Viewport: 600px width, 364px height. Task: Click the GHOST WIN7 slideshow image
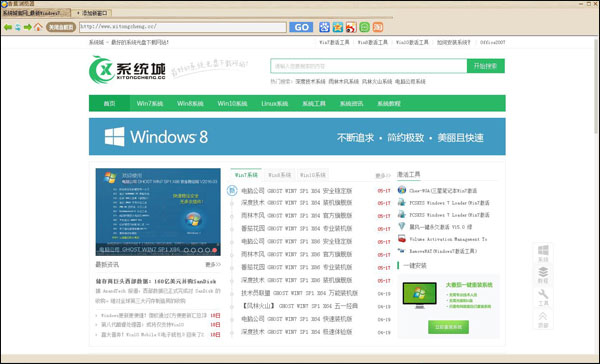[158, 212]
